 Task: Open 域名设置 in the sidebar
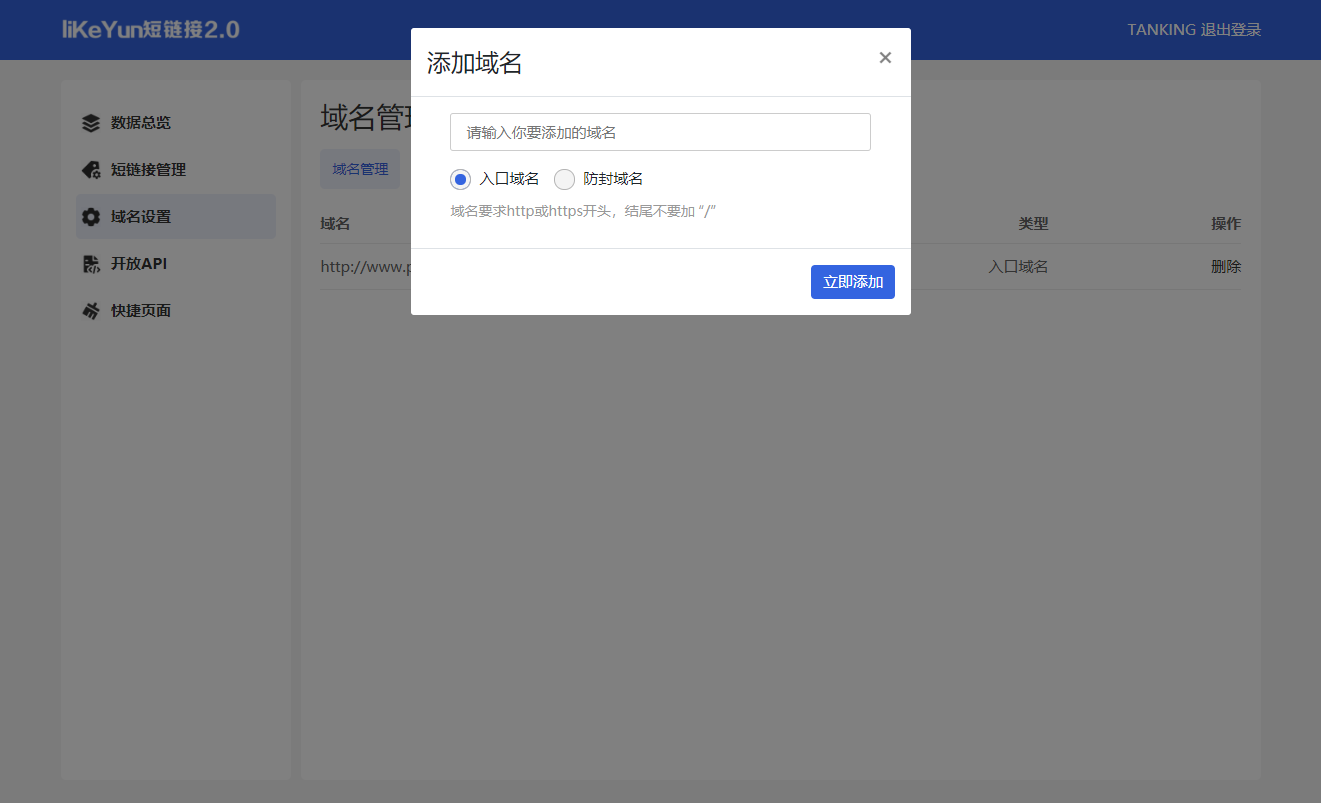[176, 217]
